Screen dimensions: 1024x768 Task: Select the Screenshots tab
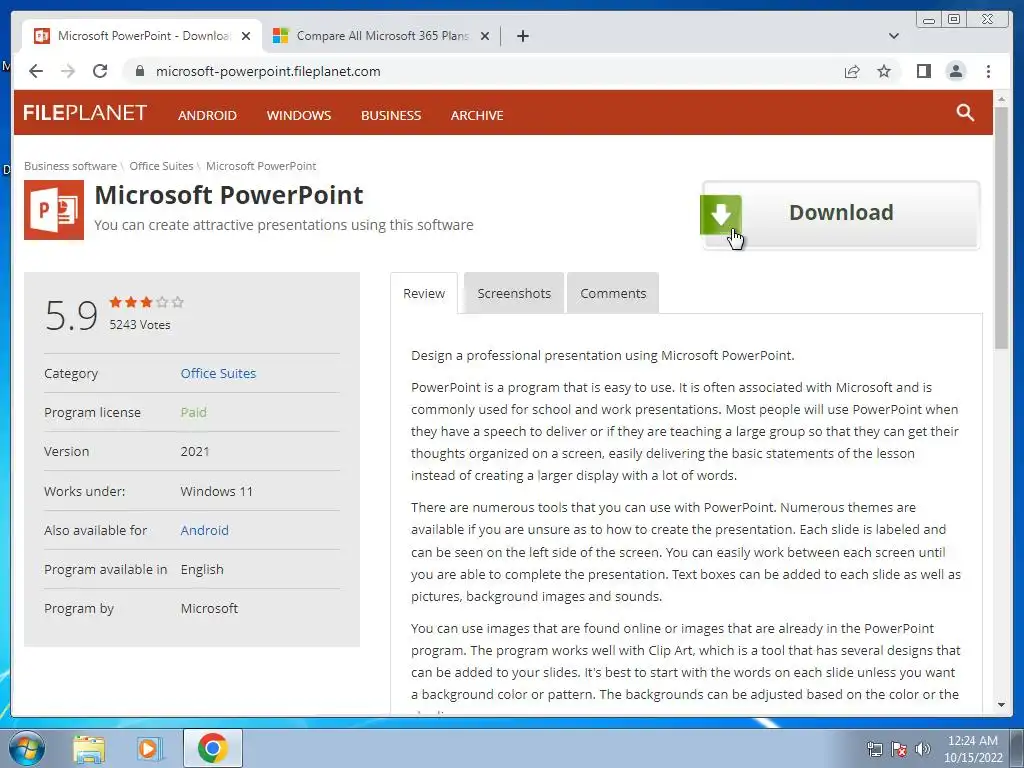point(514,294)
